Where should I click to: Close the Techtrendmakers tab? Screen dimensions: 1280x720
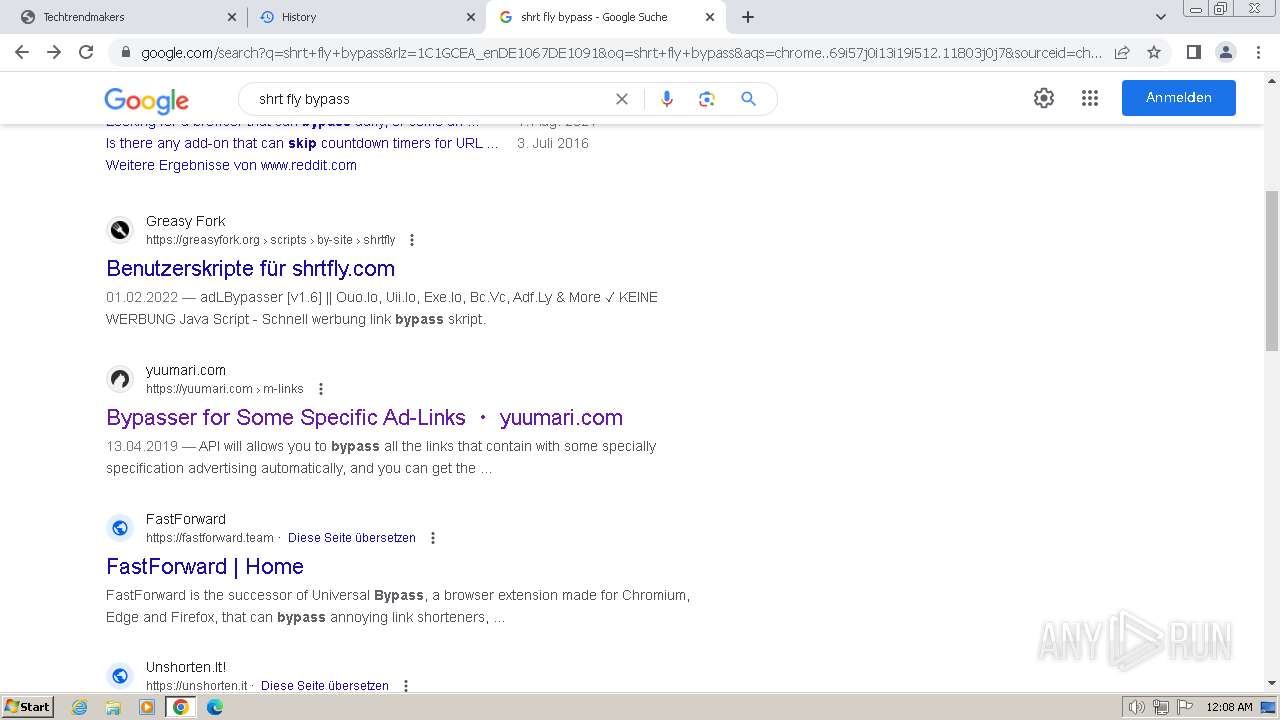(x=231, y=17)
